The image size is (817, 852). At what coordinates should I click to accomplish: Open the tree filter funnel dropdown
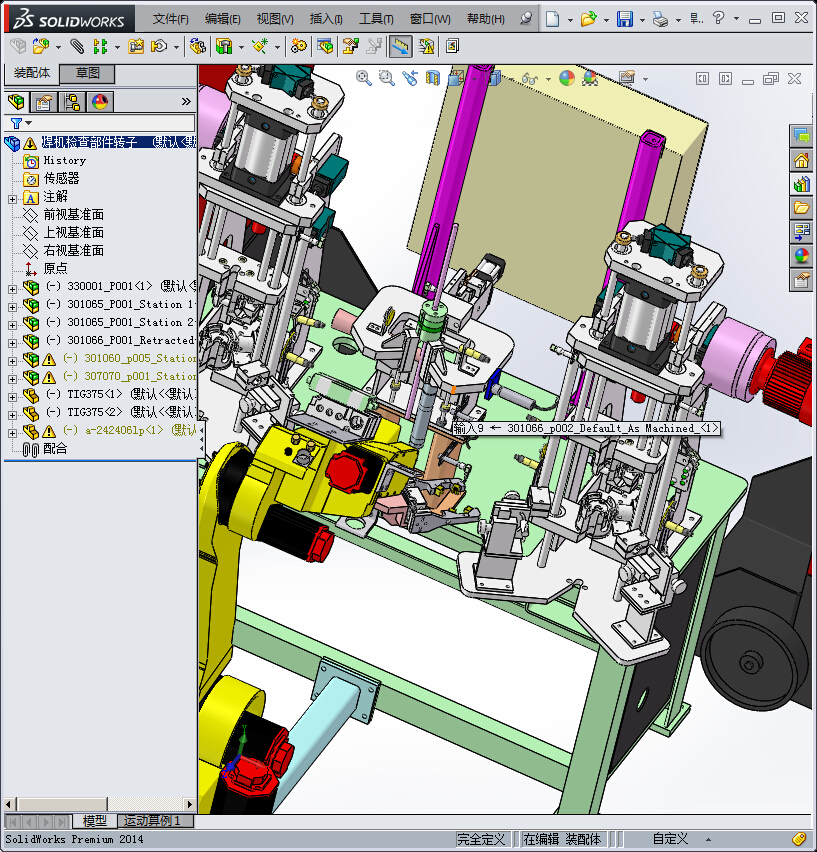click(x=21, y=123)
